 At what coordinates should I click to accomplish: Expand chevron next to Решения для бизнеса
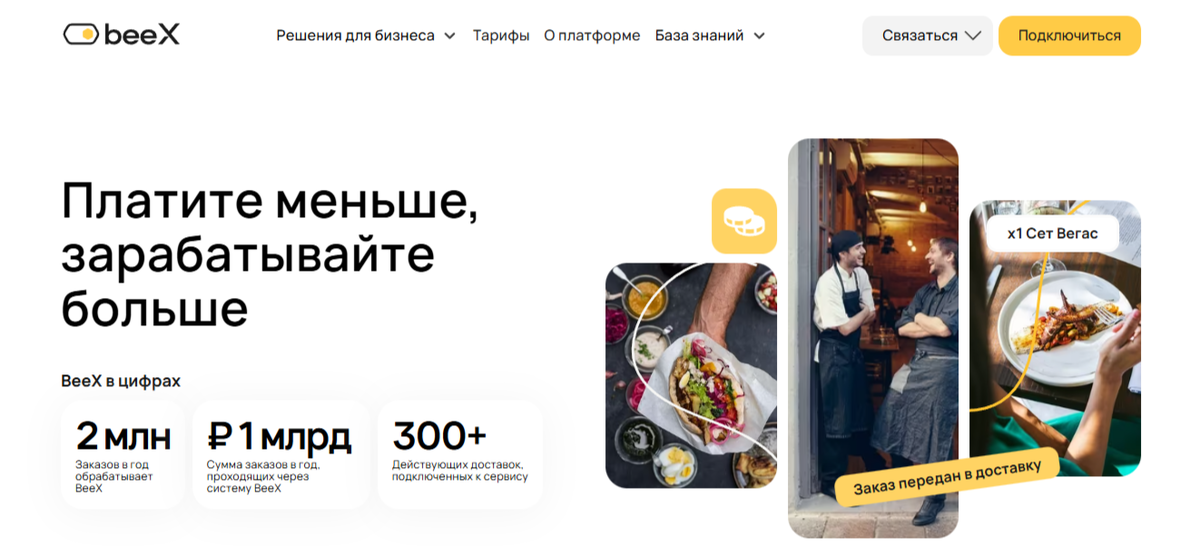point(450,36)
